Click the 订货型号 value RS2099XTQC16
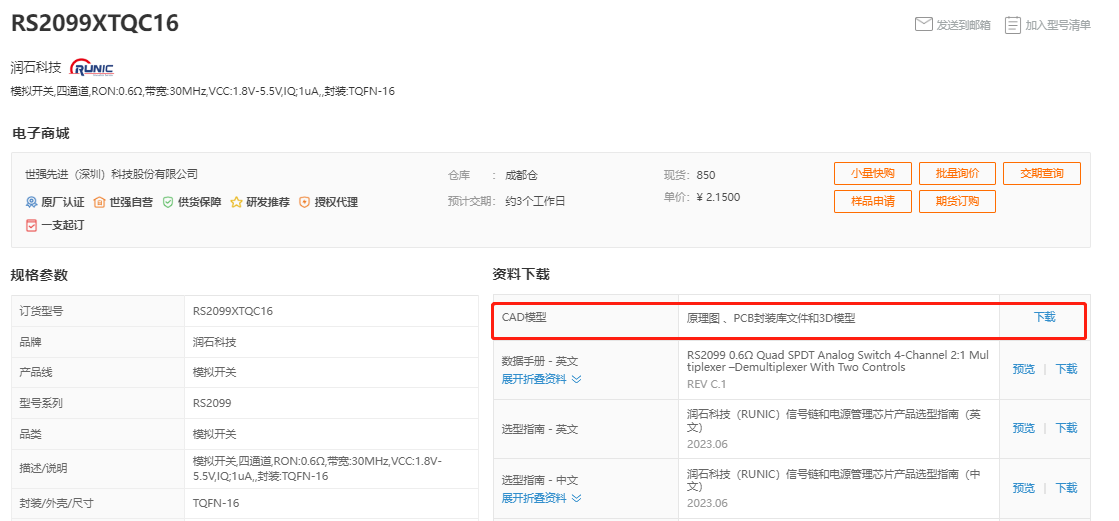Viewport: 1119px width, 521px height. 233,311
